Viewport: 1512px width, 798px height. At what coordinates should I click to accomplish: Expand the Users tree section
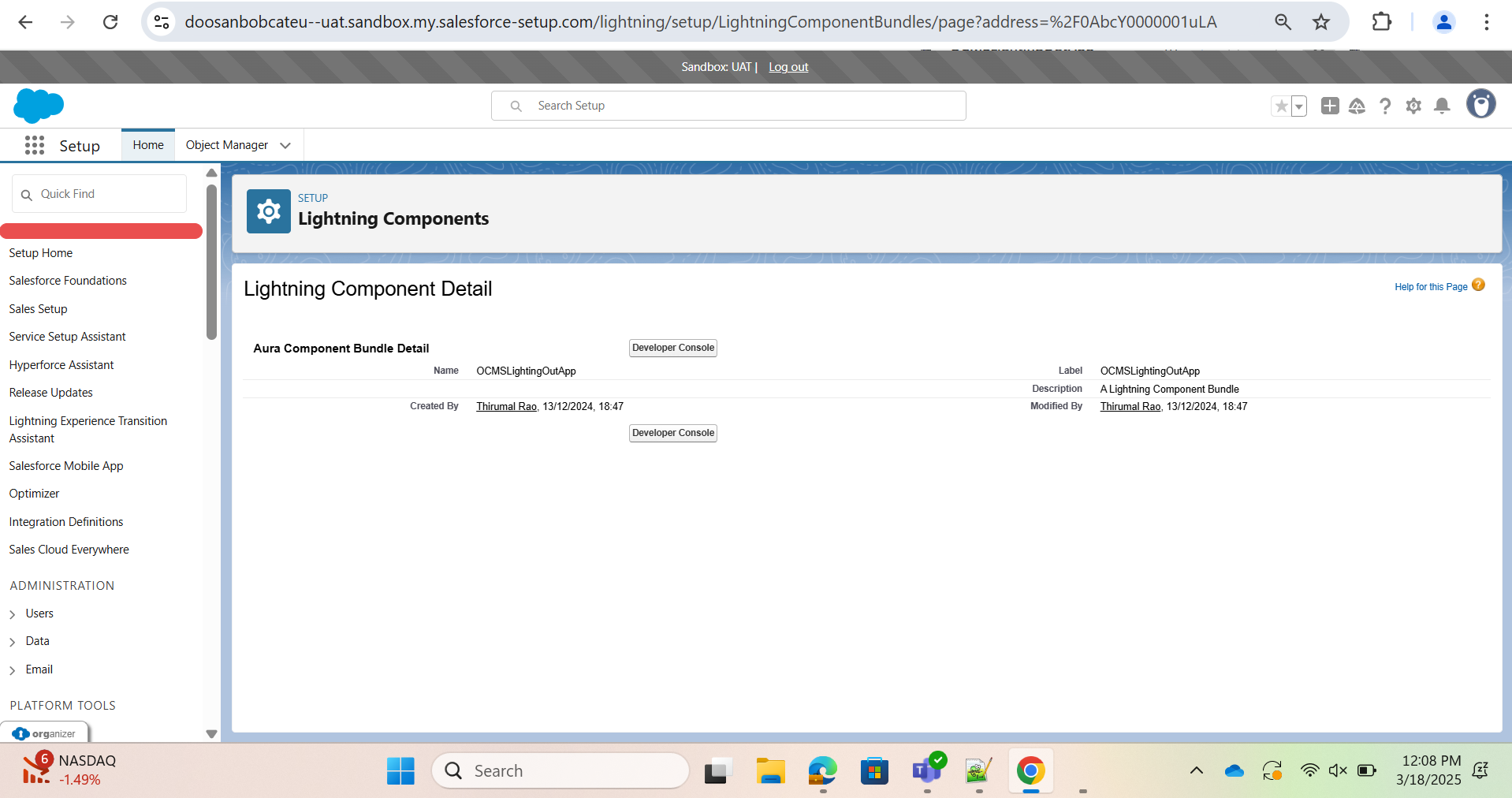(x=13, y=614)
